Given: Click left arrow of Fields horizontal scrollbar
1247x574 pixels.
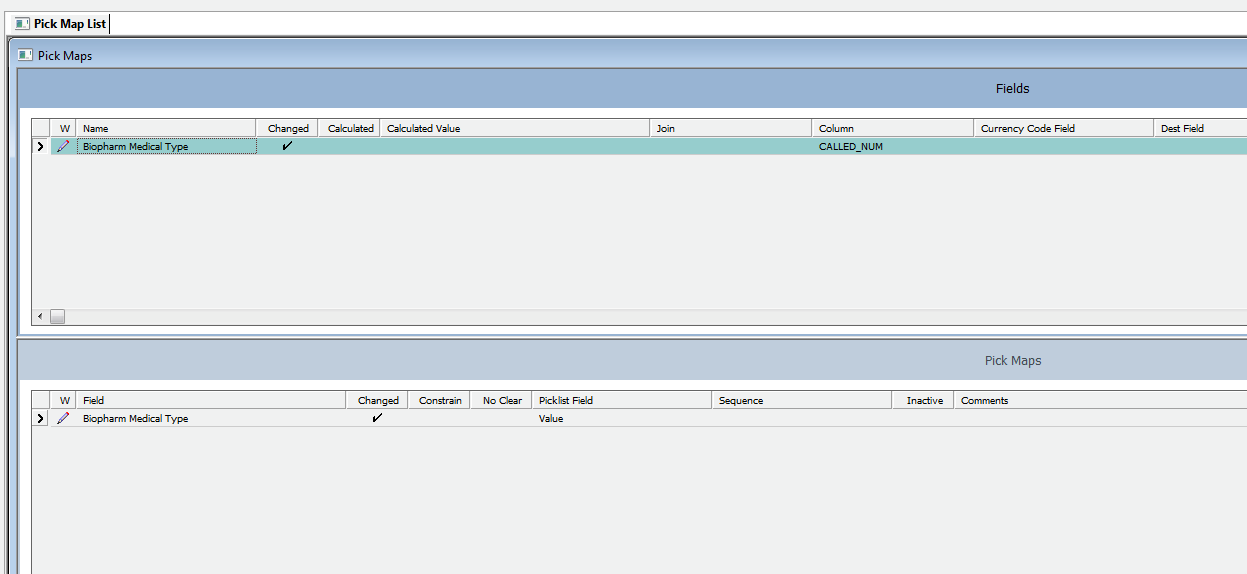Looking at the screenshot, I should (41, 316).
